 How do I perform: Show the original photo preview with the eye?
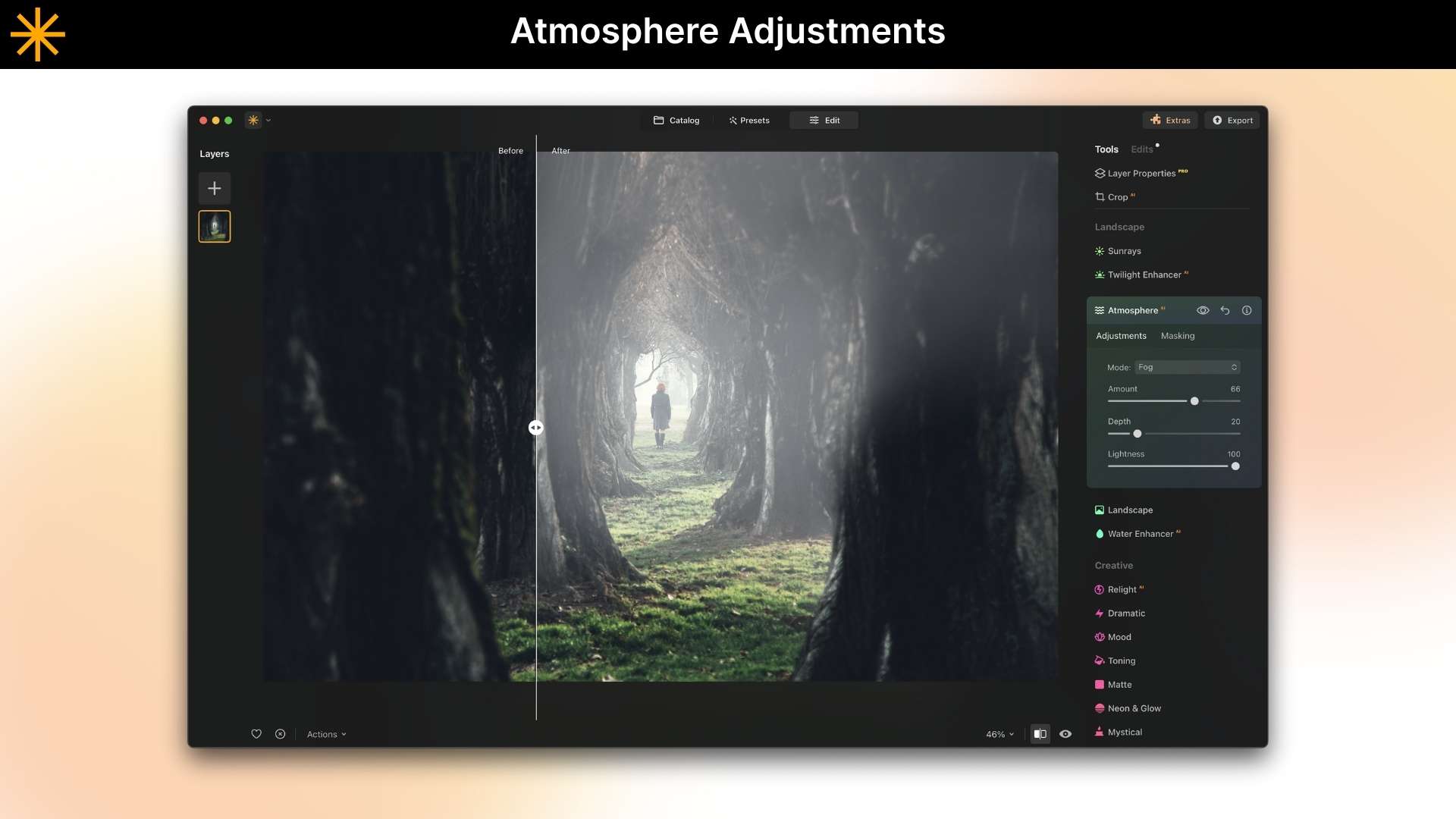pos(1065,734)
